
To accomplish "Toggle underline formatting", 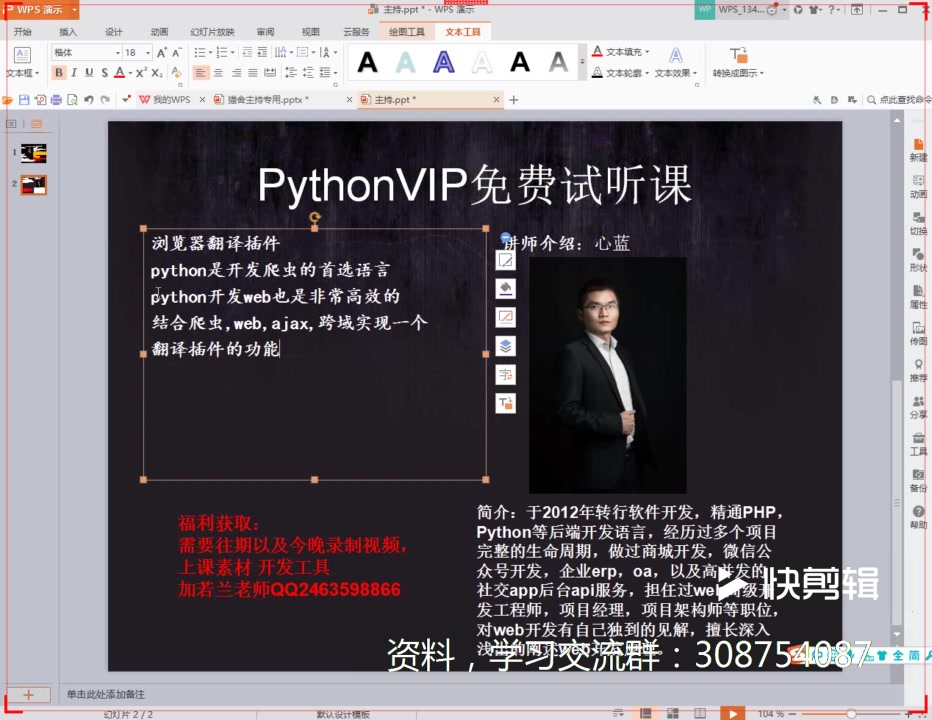I will pyautogui.click(x=87, y=72).
